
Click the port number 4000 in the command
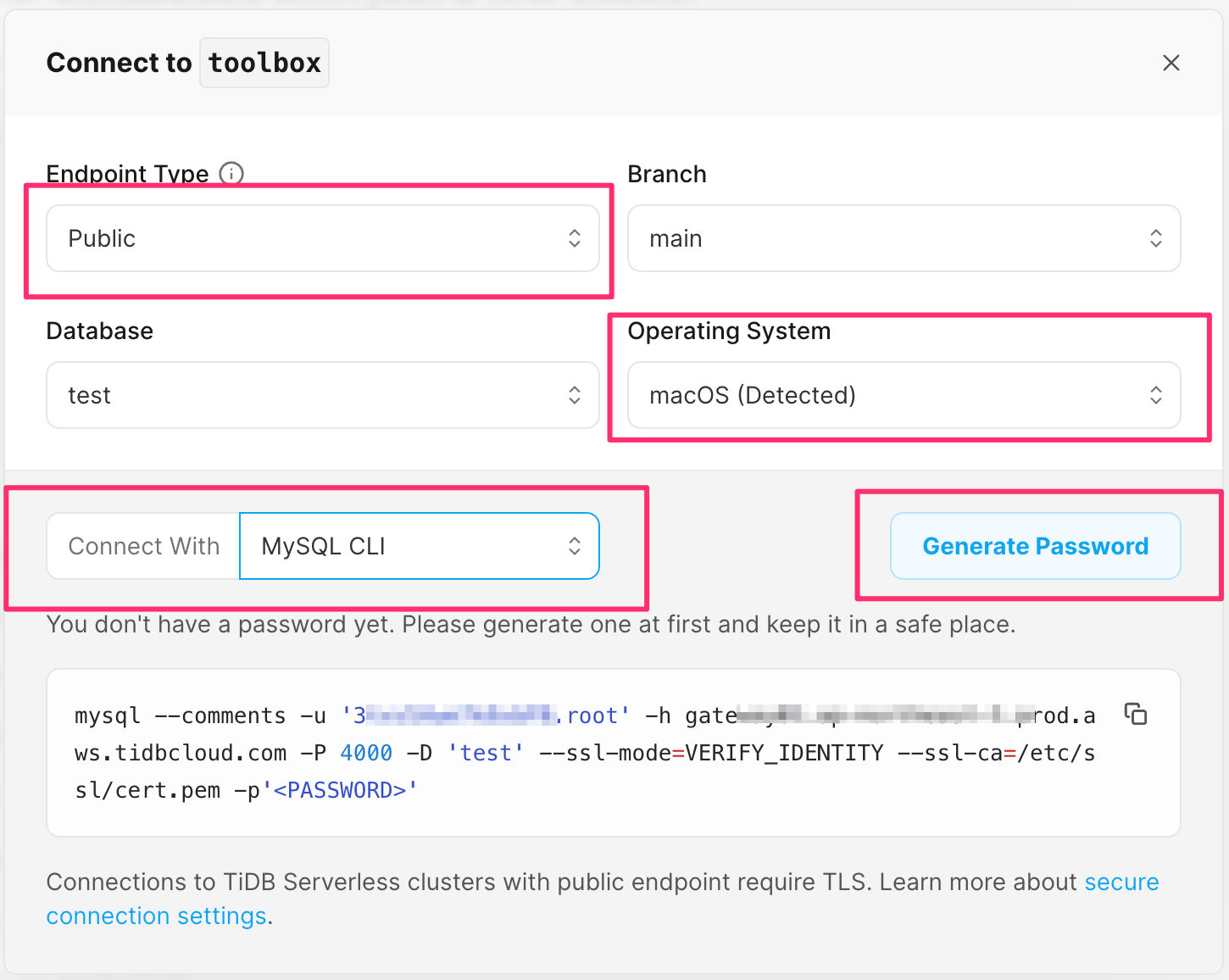366,753
